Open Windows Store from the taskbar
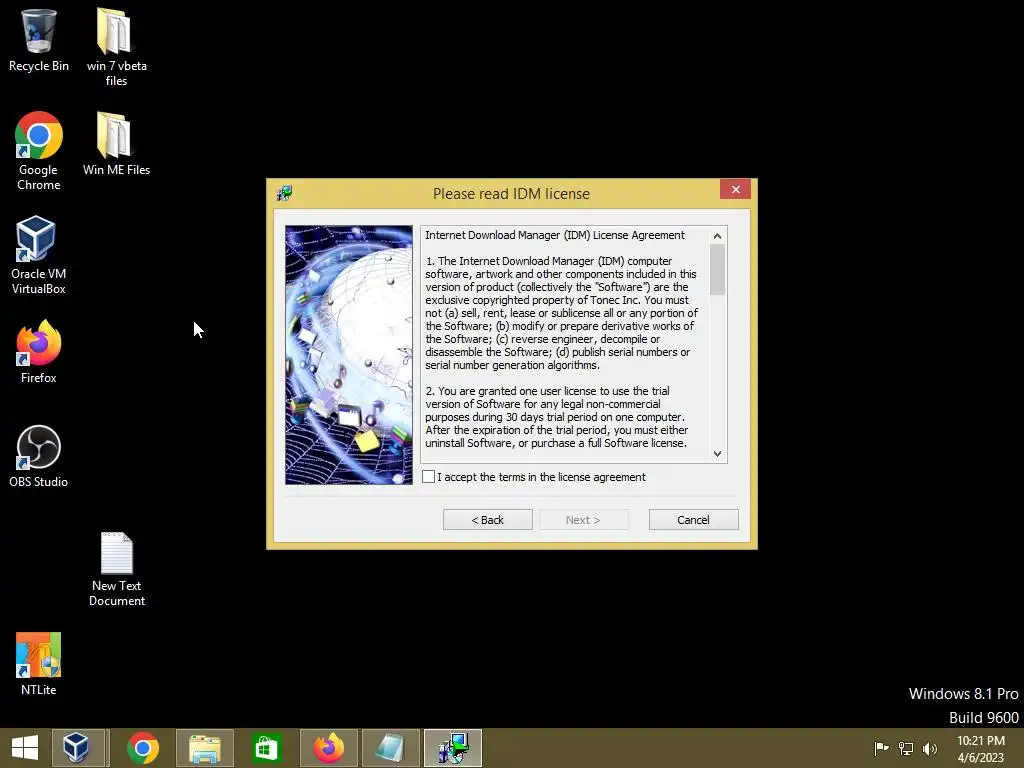This screenshot has width=1024, height=768. click(266, 748)
